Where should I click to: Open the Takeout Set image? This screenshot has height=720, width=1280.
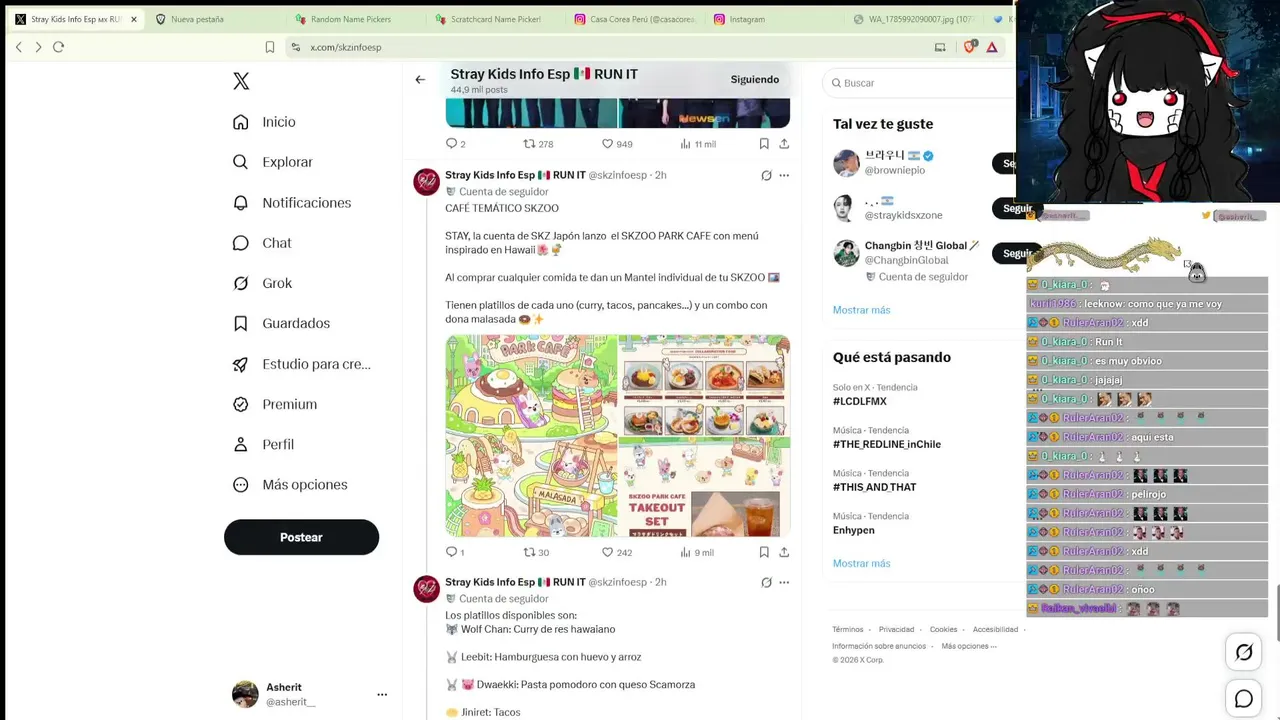pyautogui.click(x=704, y=487)
